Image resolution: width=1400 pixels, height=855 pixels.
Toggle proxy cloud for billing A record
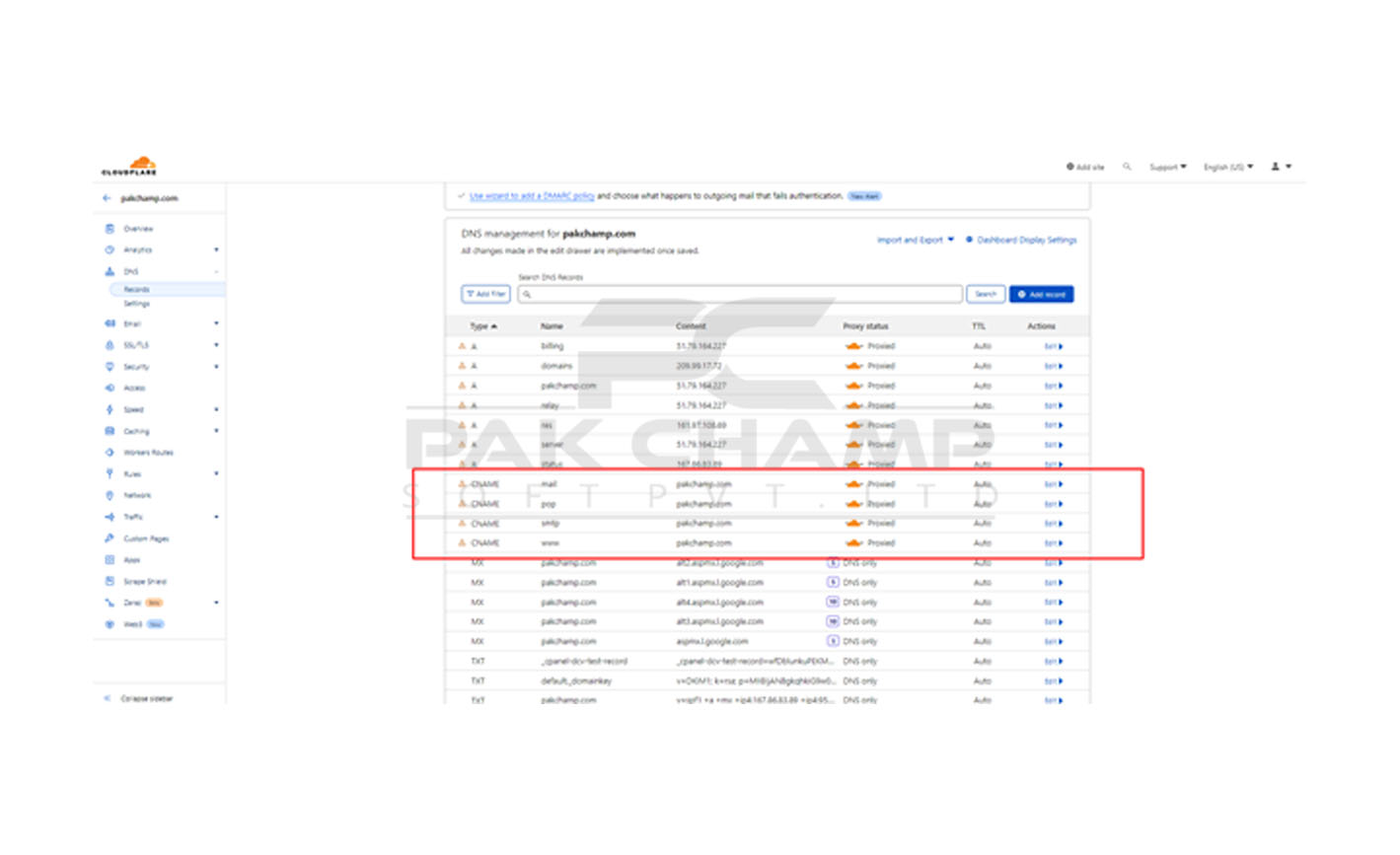(853, 346)
